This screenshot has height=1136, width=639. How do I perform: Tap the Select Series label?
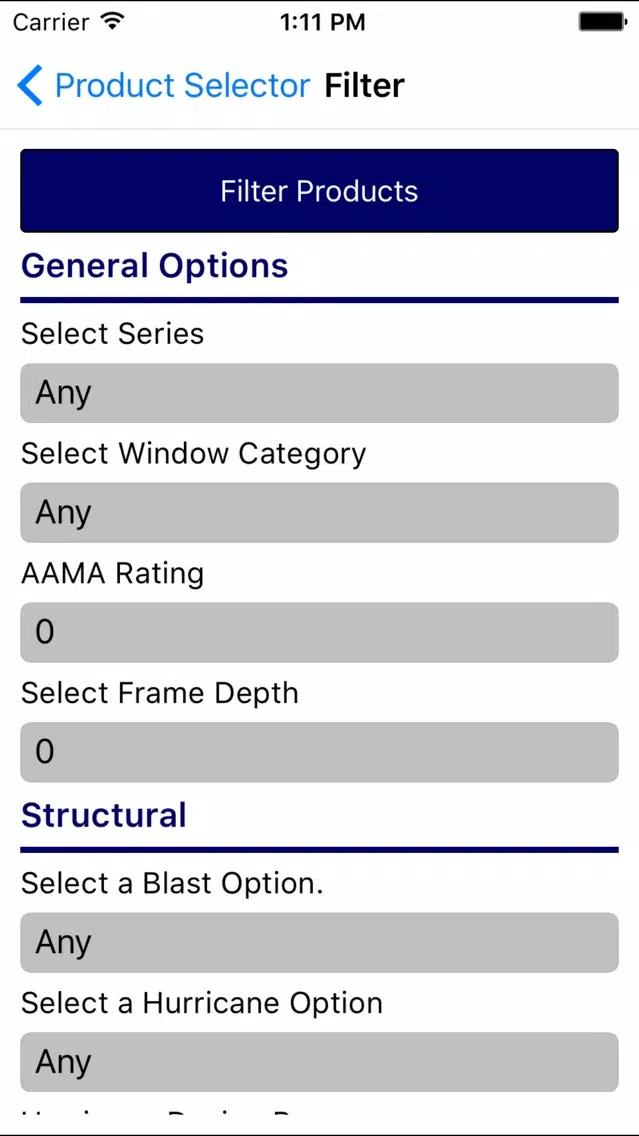(112, 333)
